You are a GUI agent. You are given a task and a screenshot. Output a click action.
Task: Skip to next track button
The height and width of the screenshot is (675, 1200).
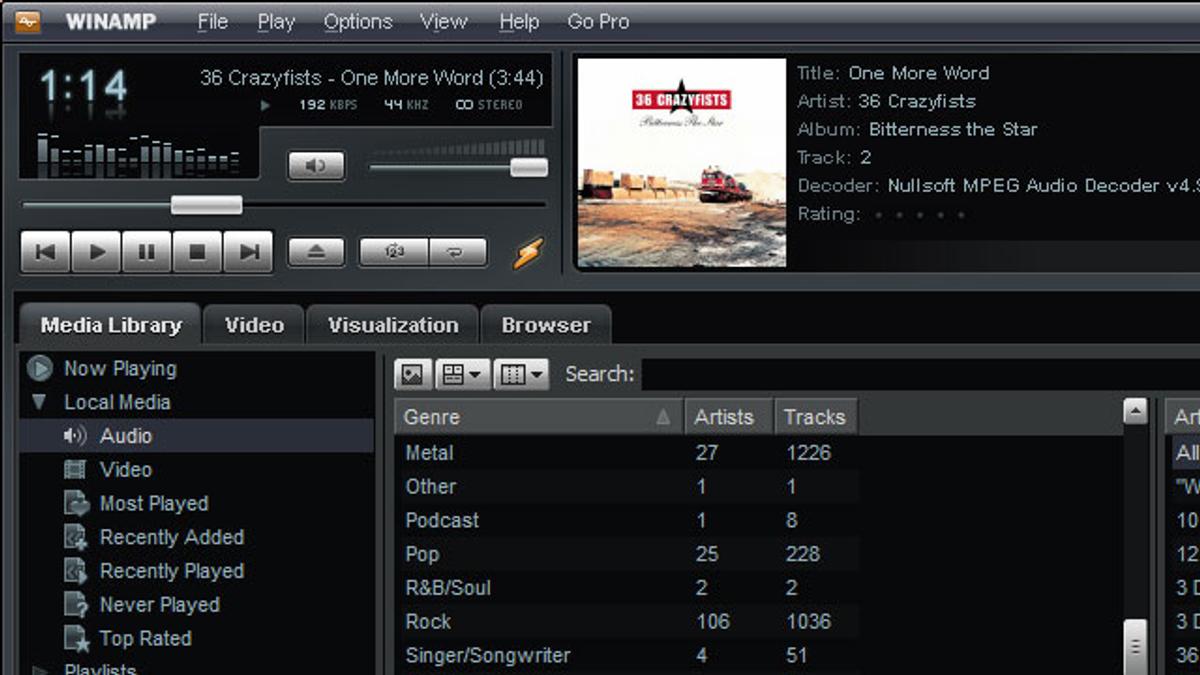coord(248,252)
